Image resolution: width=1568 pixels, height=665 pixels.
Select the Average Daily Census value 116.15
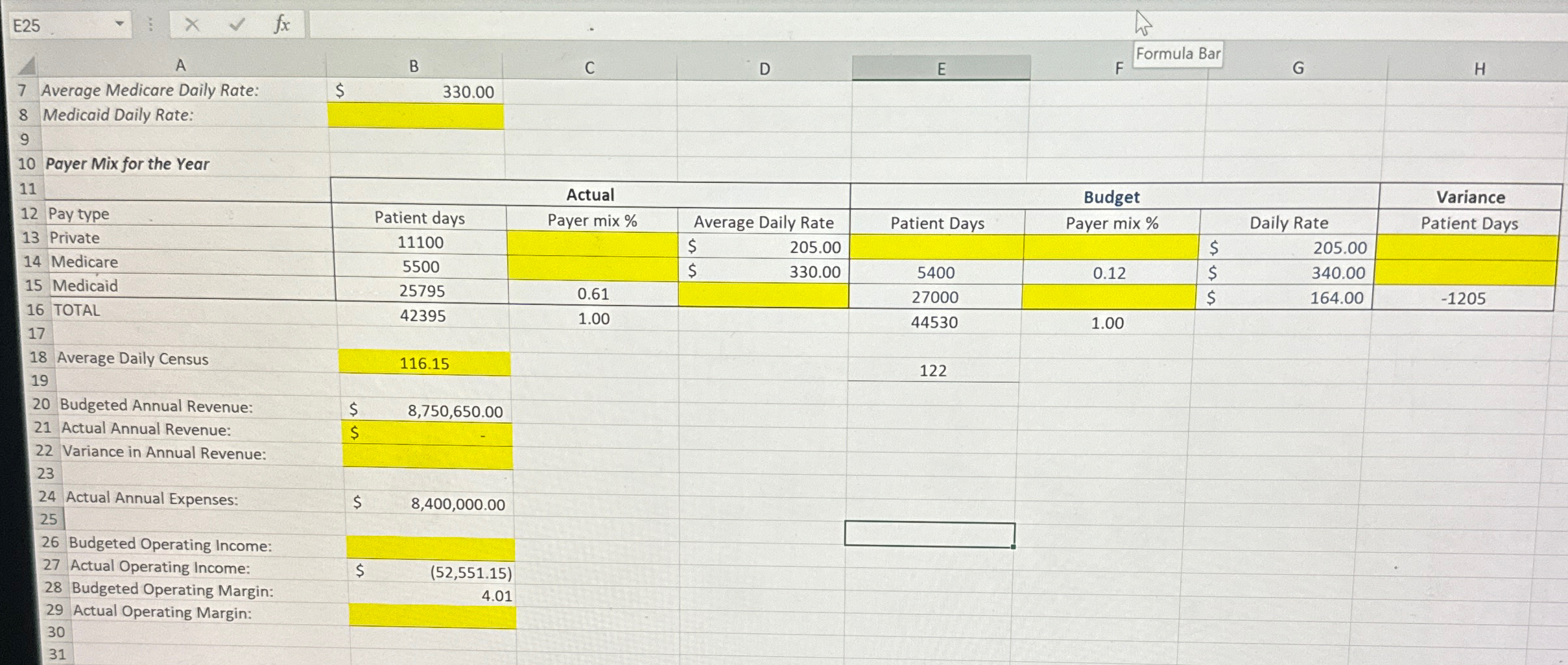(x=425, y=364)
